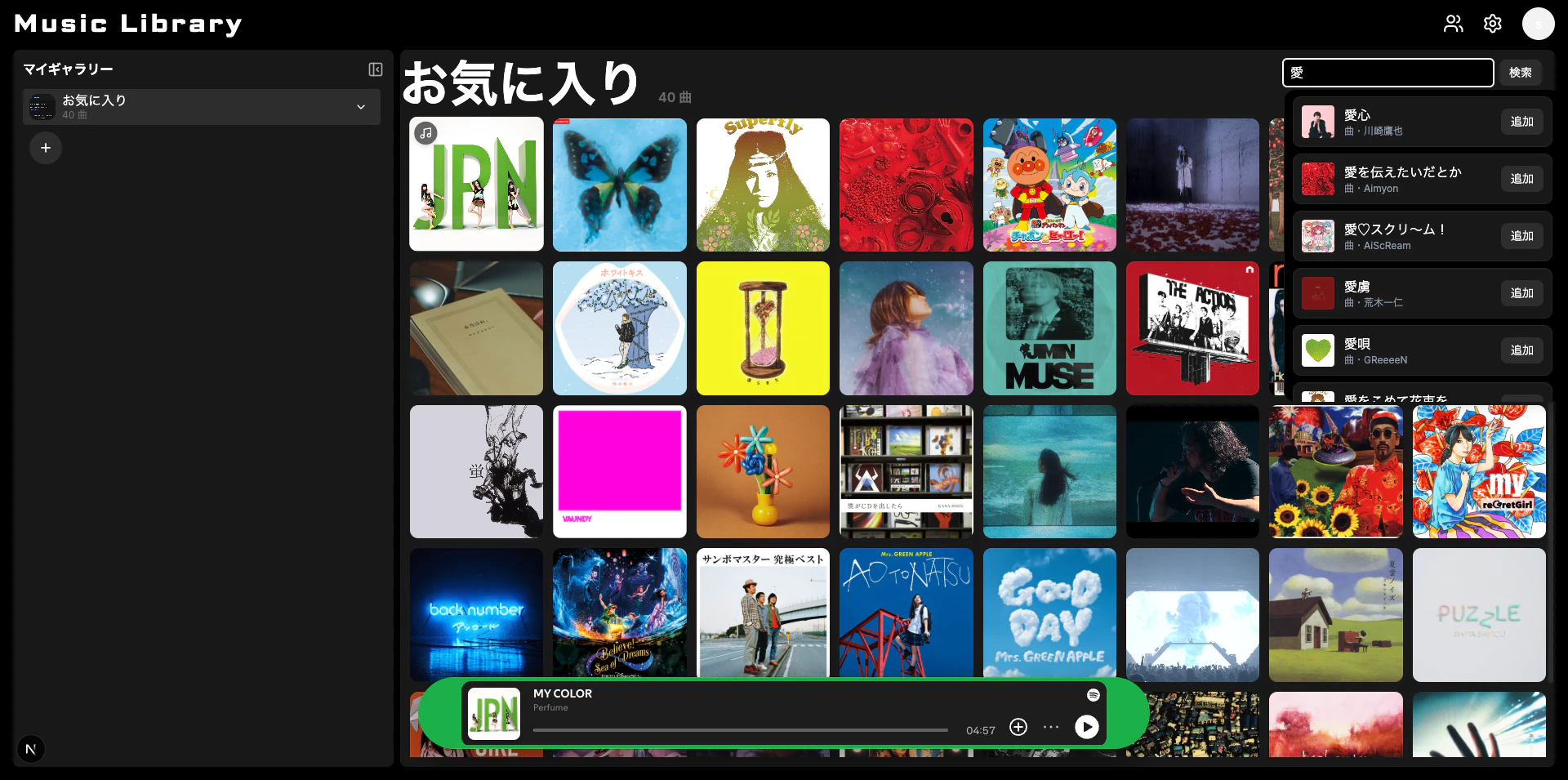Open the black ink 蛍 album cover
The height and width of the screenshot is (780, 1568).
[476, 471]
